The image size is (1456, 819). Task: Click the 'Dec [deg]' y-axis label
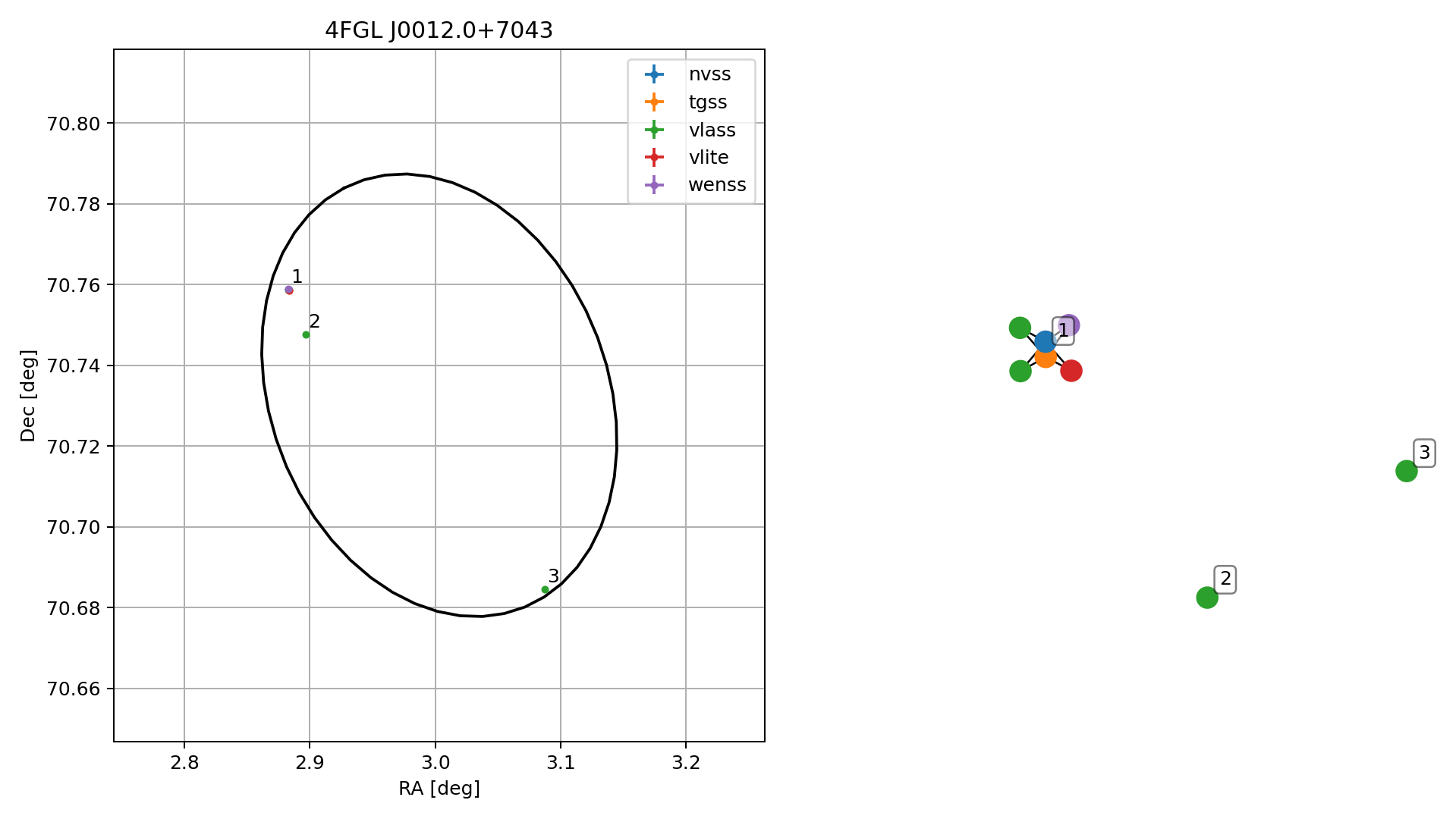[x=28, y=395]
